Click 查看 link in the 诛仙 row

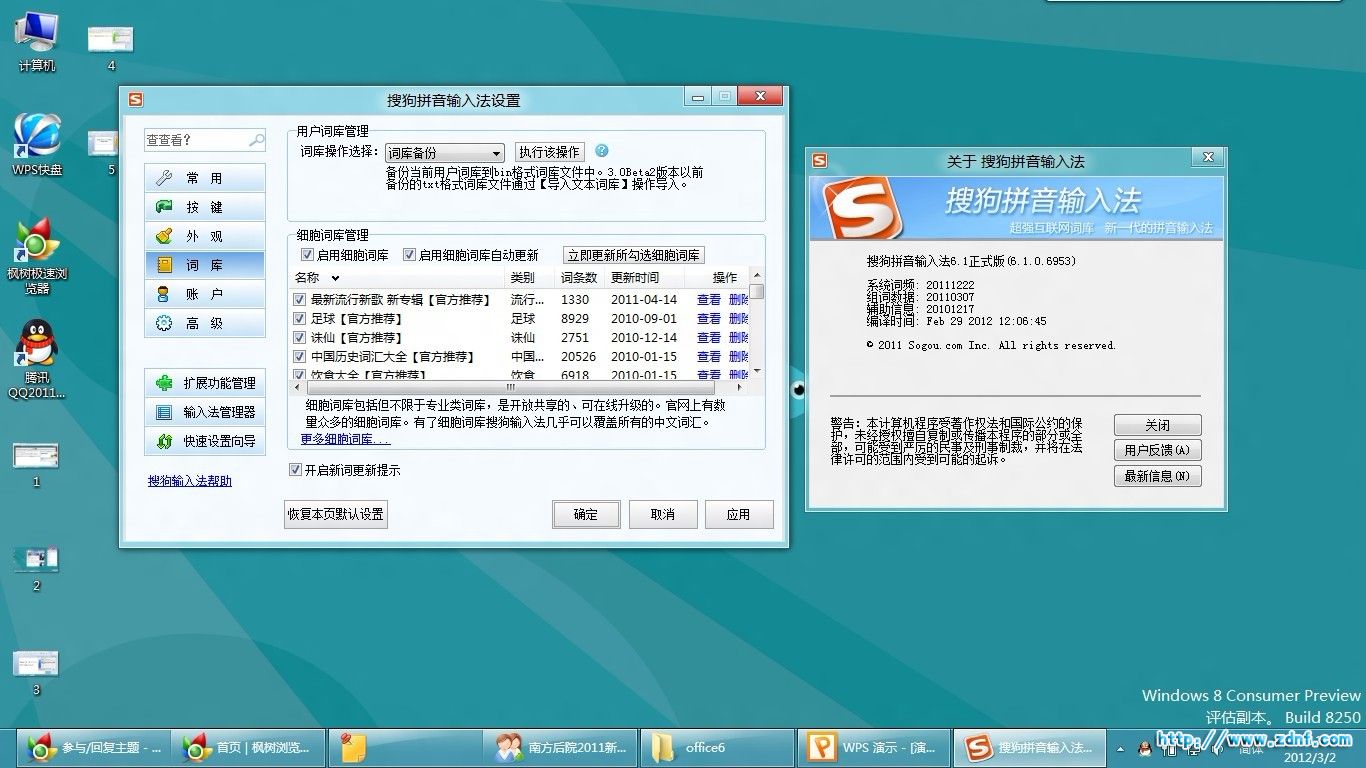(709, 337)
